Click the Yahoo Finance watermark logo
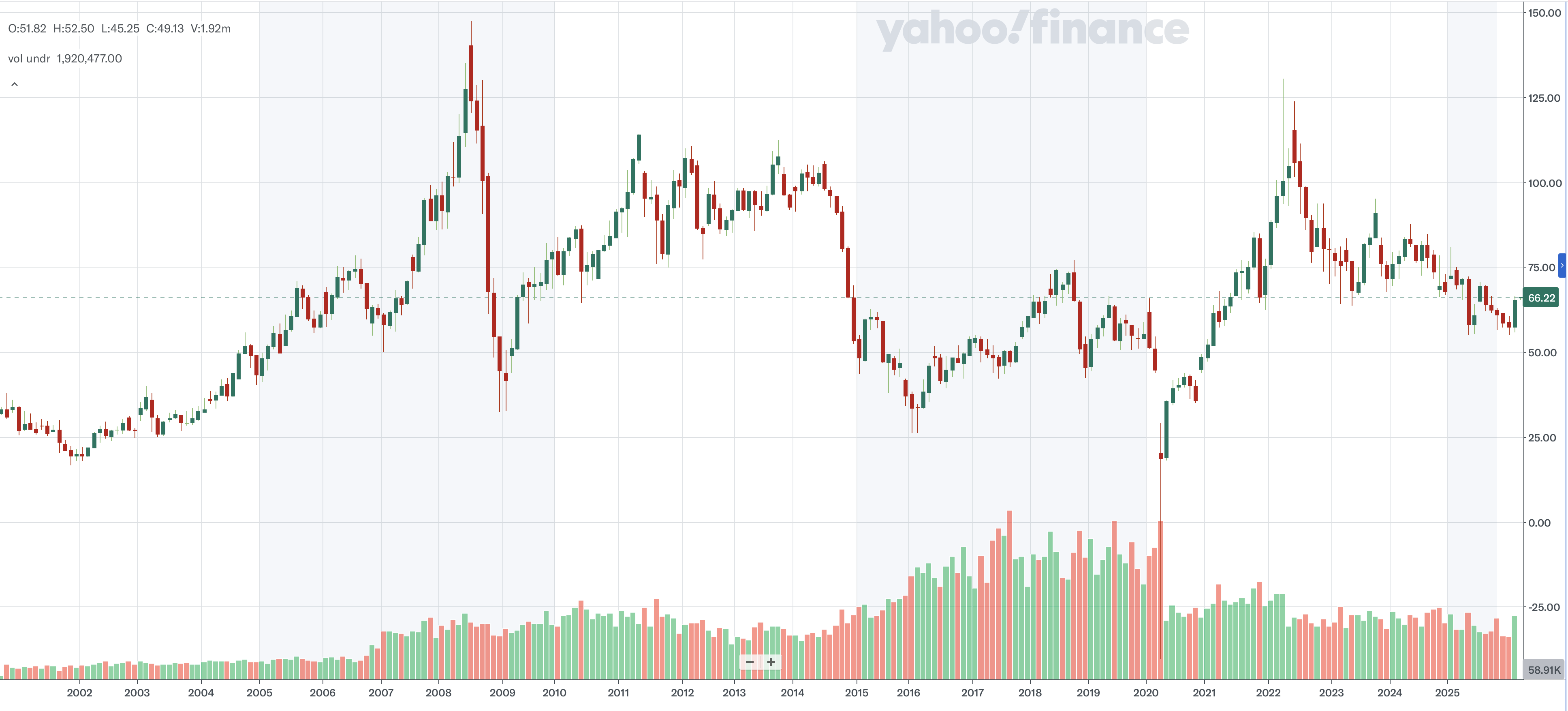Screen dimensions: 1568x711 (1032, 29)
